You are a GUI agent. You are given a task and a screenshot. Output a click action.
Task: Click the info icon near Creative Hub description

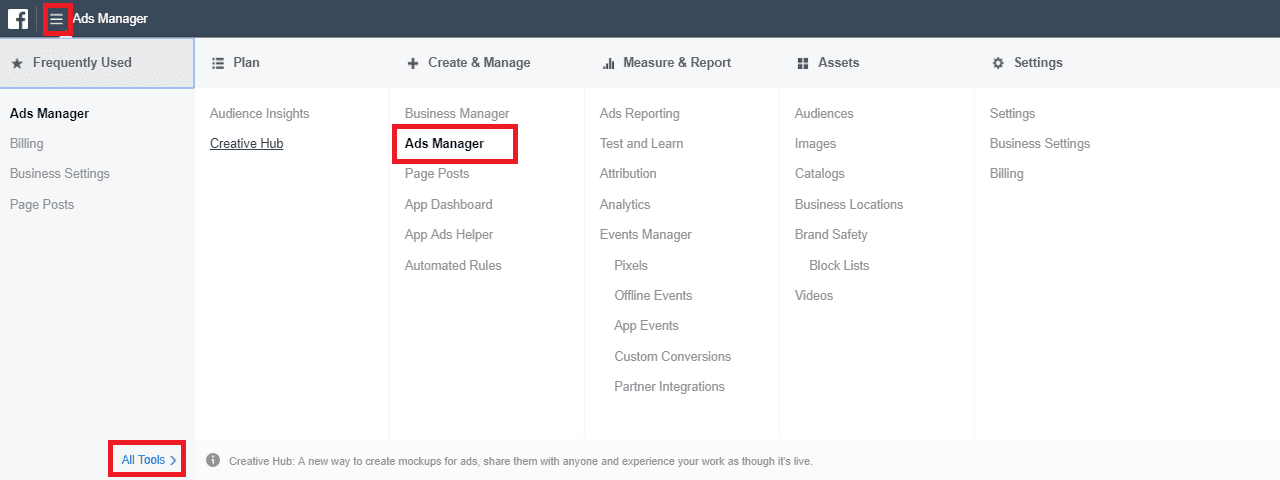coord(213,460)
